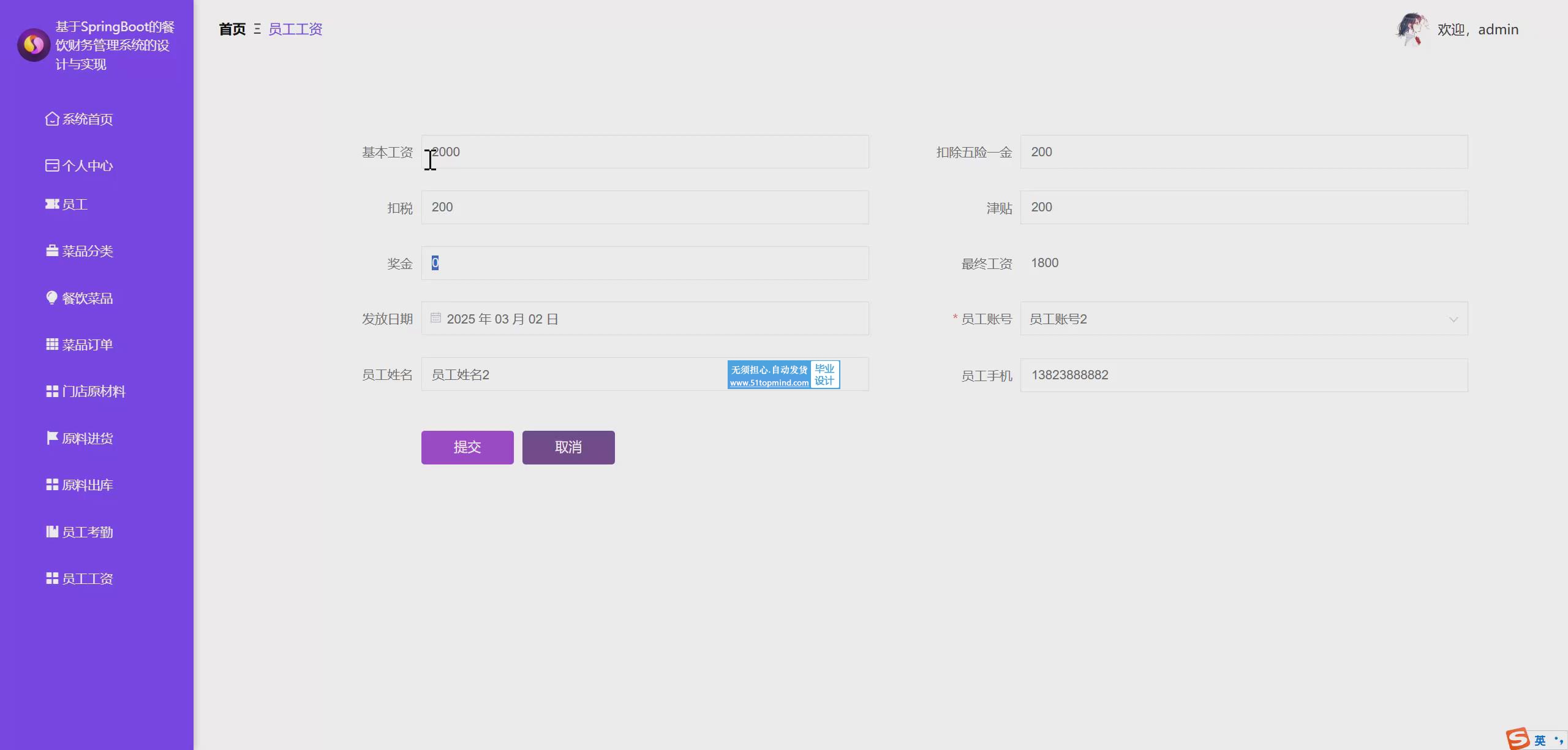
Task: Expand the 员工账号 dropdown arrow
Action: point(1453,319)
